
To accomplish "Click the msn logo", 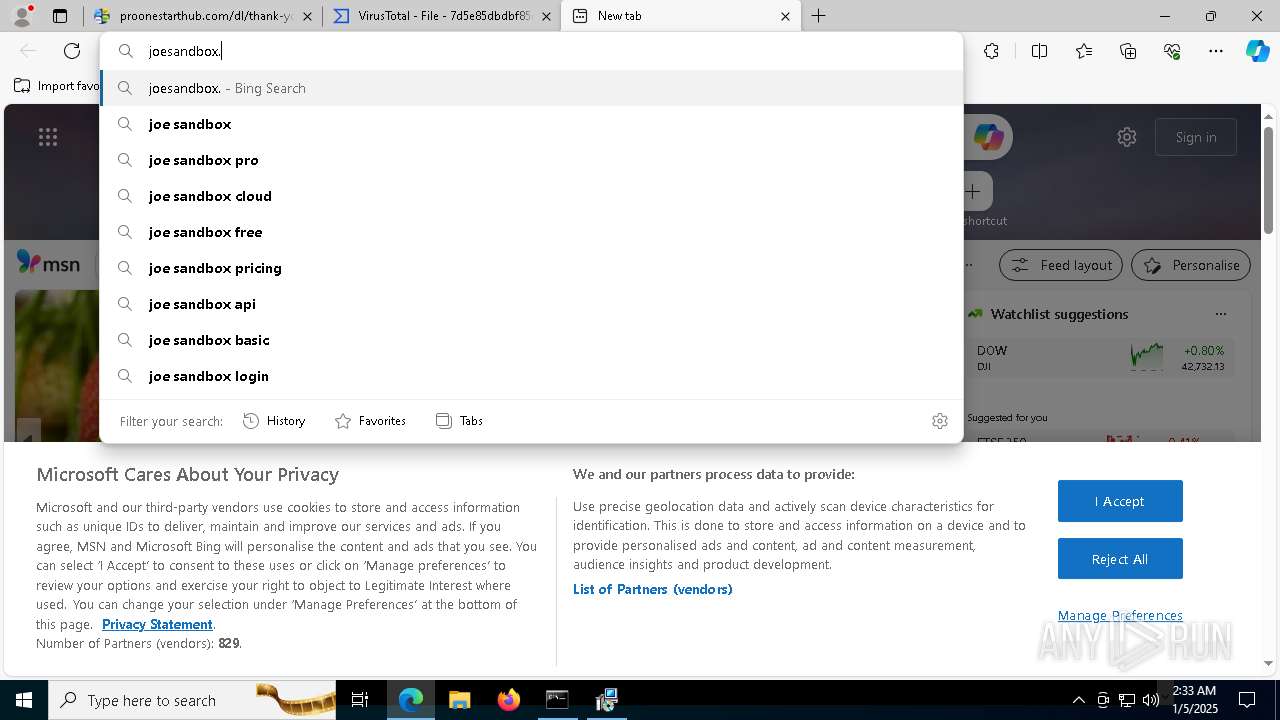I will 48,263.
